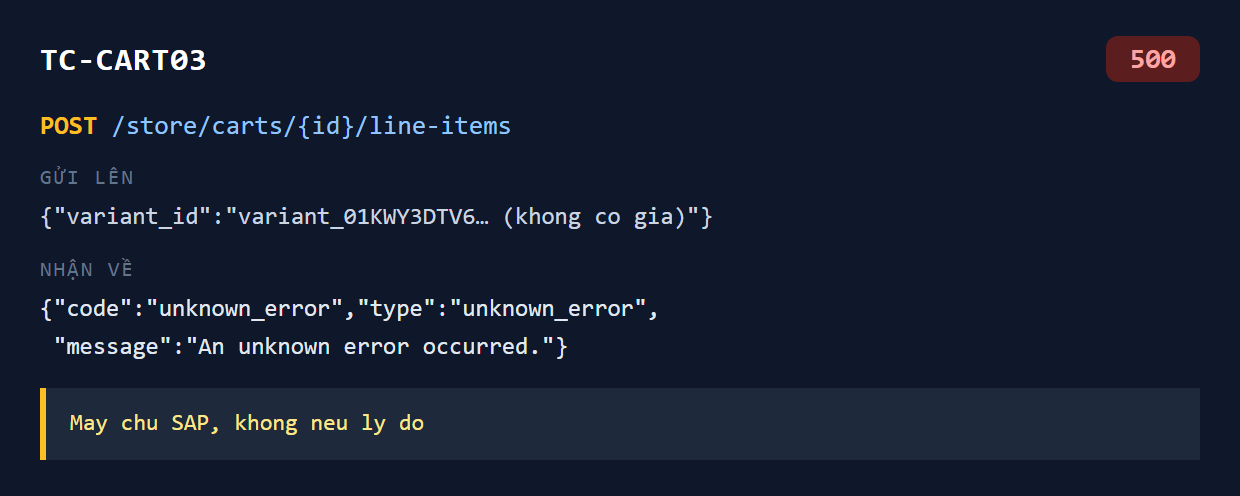Select the first "unknown_error" code value
The image size is (1240, 496).
[x=242, y=309]
